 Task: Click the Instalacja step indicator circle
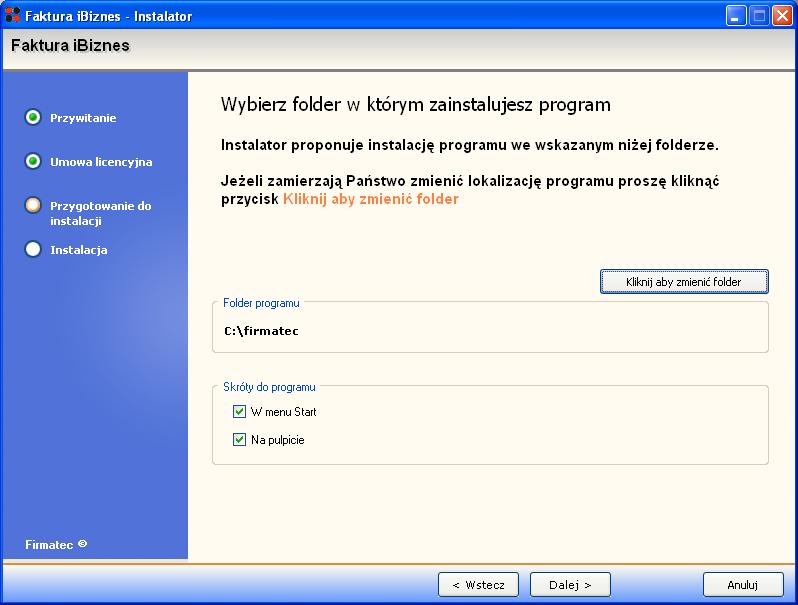point(33,249)
